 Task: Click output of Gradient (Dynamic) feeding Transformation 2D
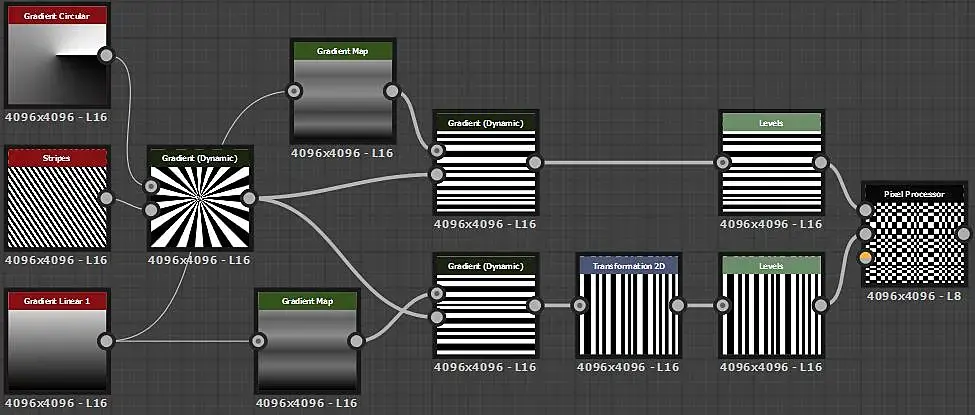tap(535, 305)
